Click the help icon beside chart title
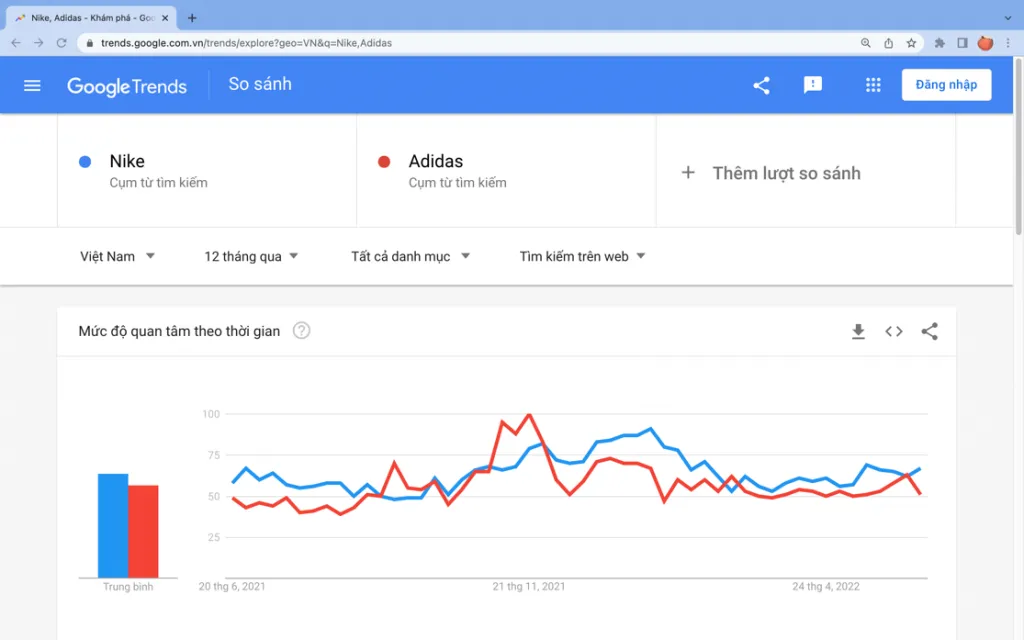 301,331
